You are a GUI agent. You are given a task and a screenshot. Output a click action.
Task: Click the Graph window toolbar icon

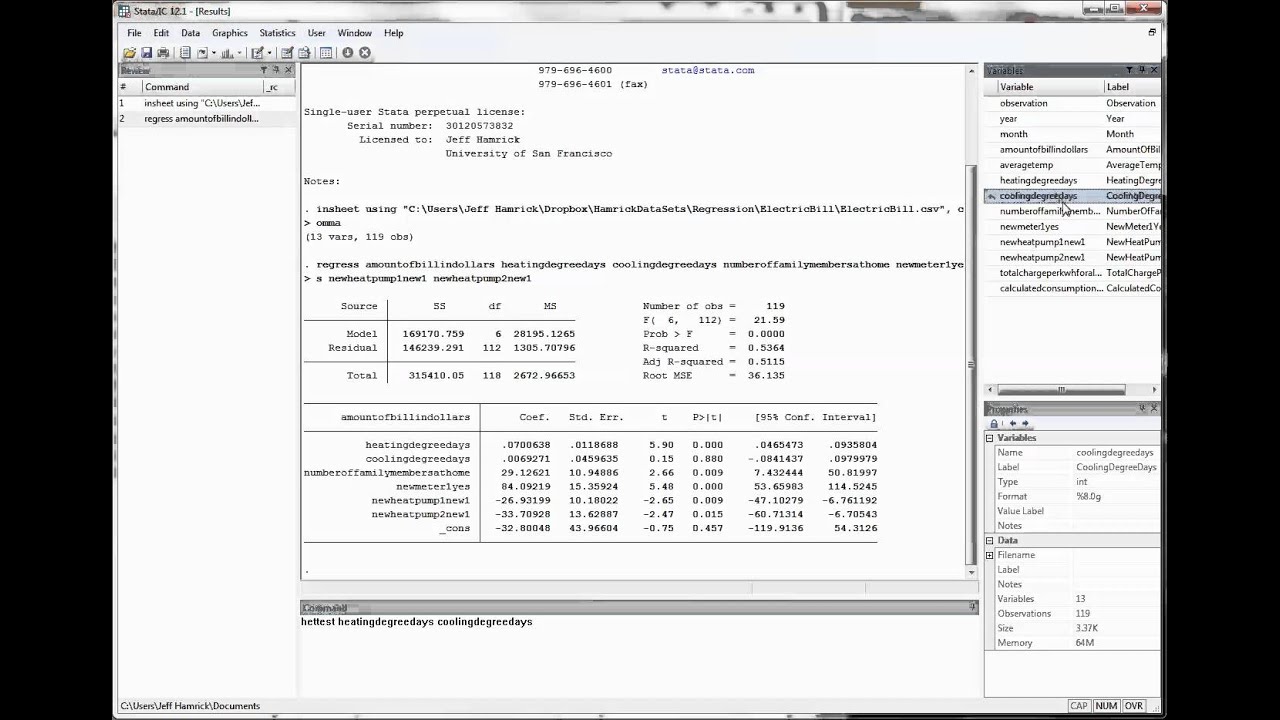[227, 53]
